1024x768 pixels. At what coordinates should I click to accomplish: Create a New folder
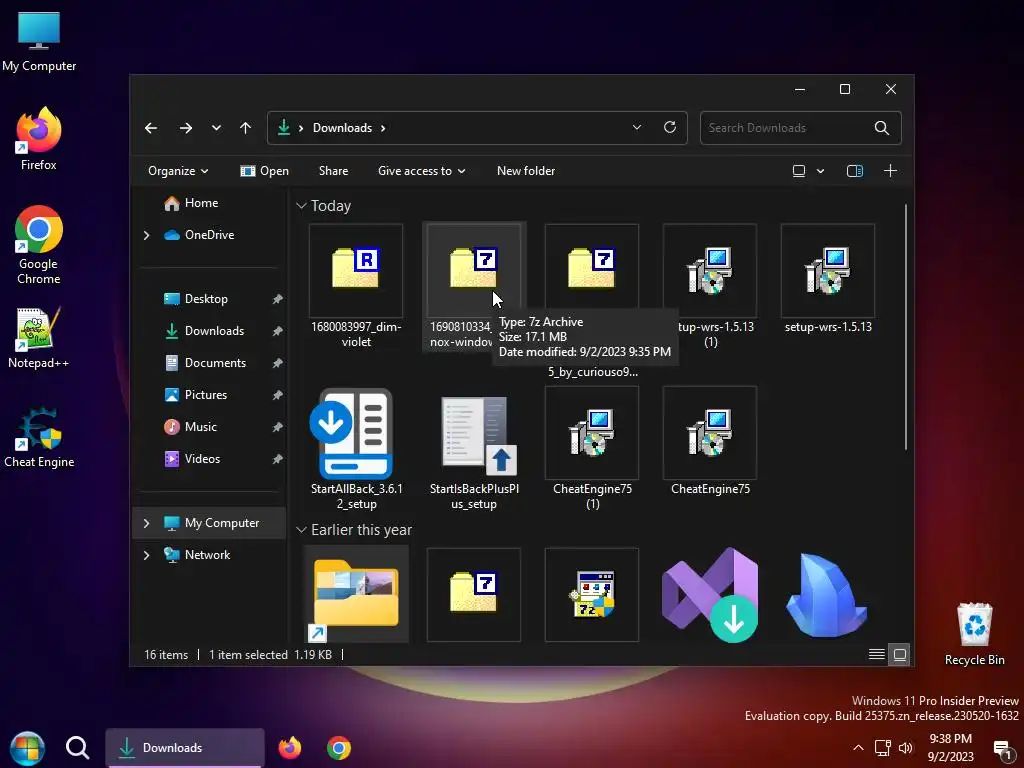[x=526, y=171]
